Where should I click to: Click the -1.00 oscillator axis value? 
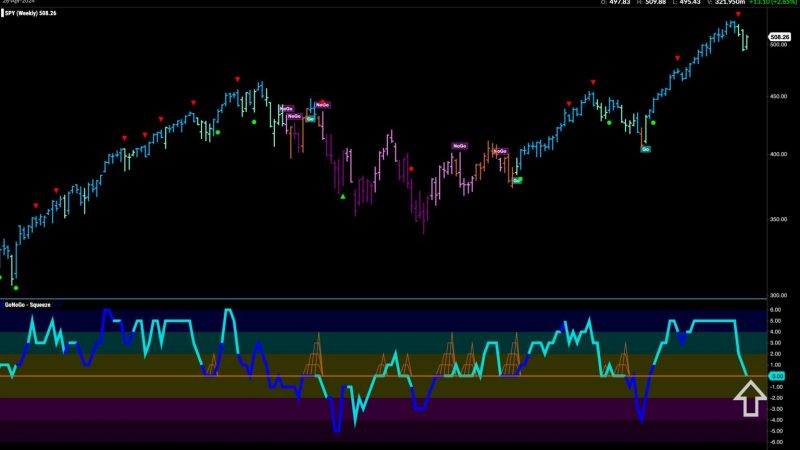point(776,387)
